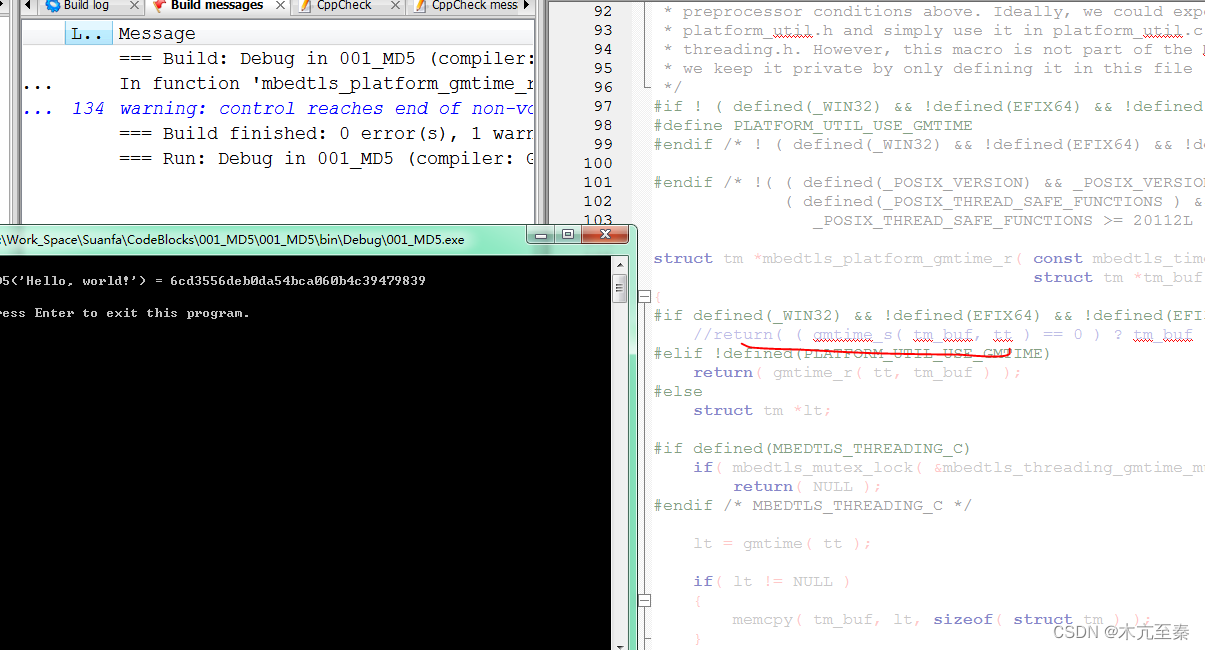Click the gear icon on the Build log tab
Viewport: 1205px width, 650px height.
click(x=53, y=6)
